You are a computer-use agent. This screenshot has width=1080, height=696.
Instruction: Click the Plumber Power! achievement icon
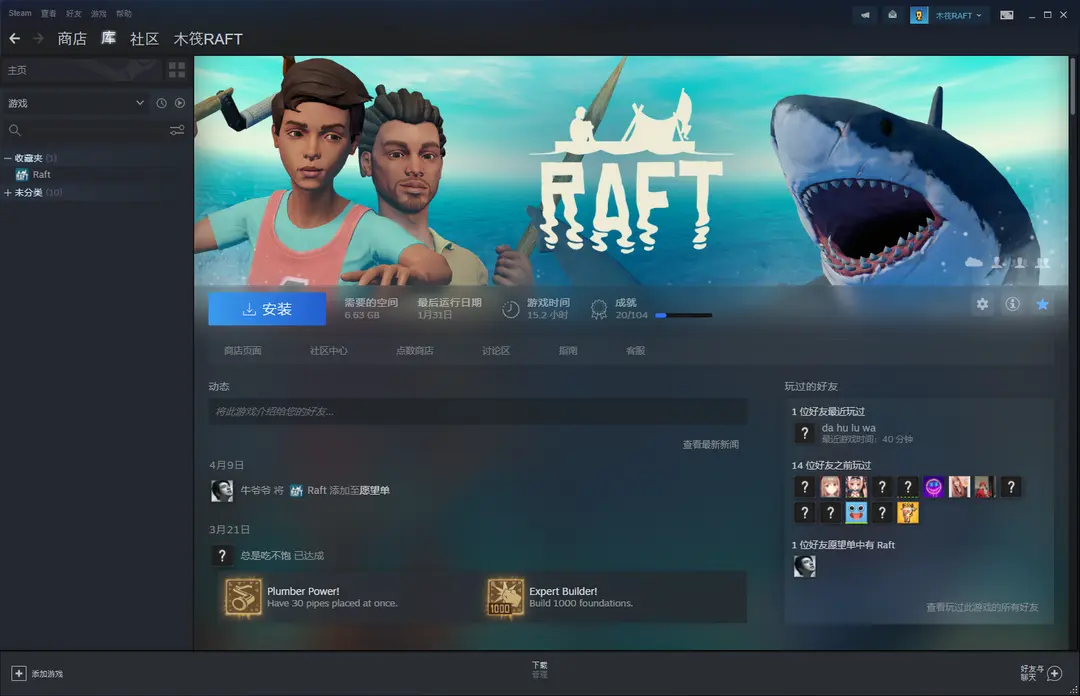[243, 596]
